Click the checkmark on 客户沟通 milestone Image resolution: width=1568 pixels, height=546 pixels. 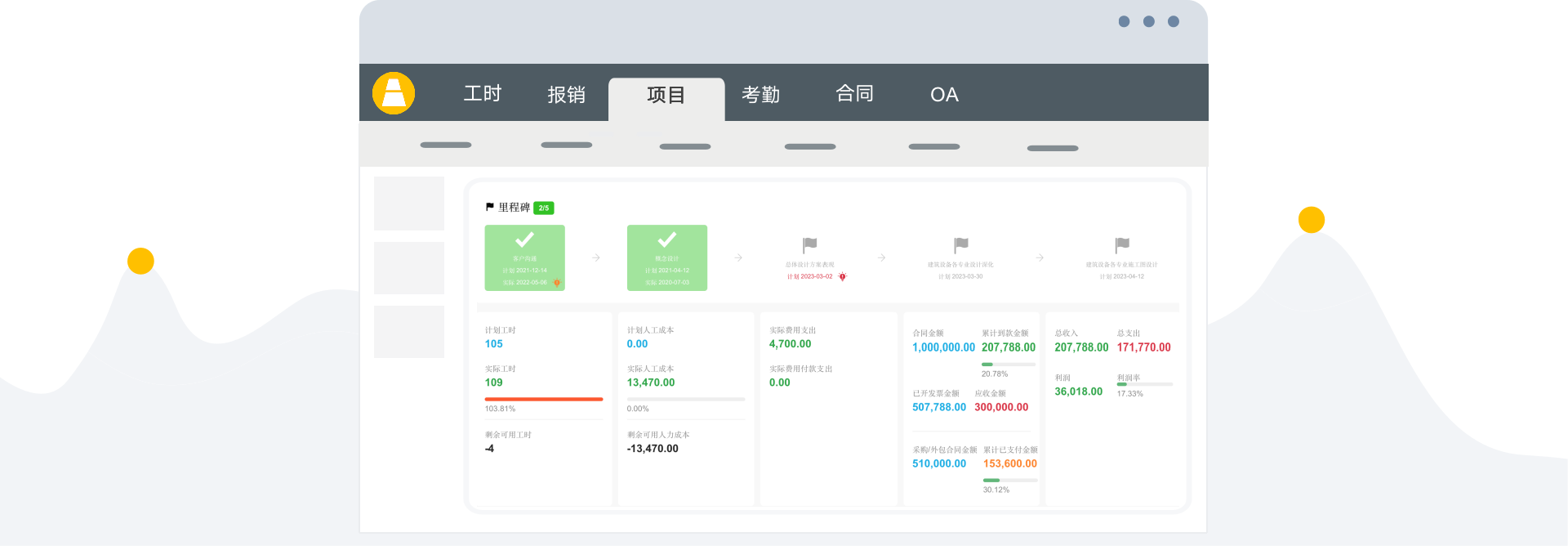(x=525, y=239)
